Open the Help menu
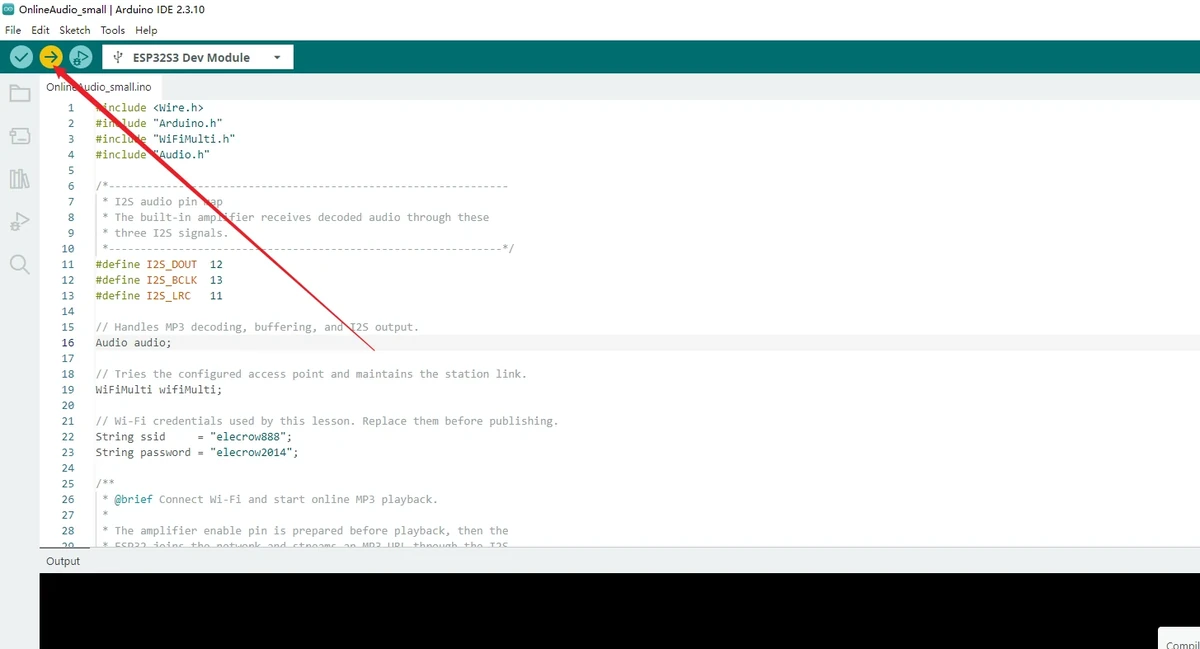The width and height of the screenshot is (1200, 649). coord(146,30)
